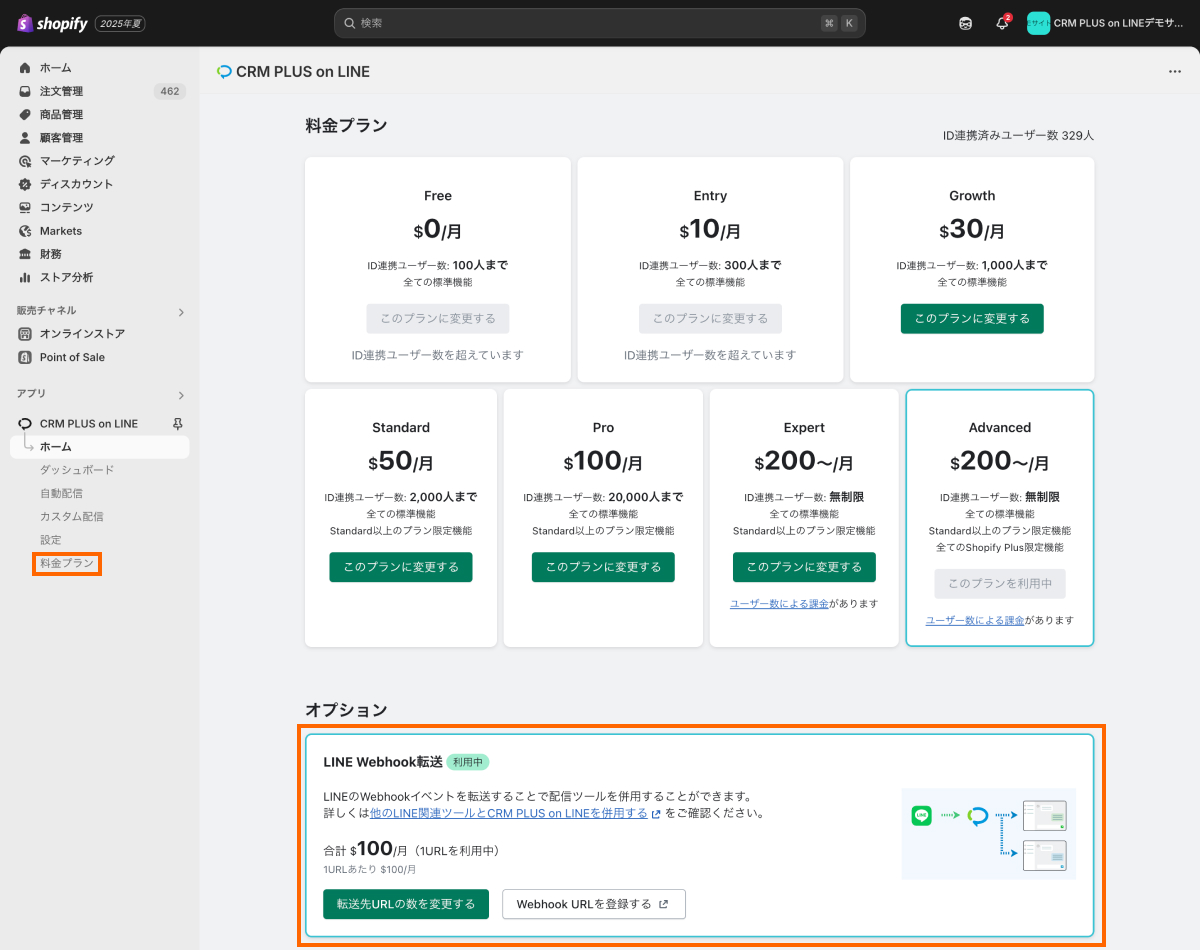
Task: Click the 利用中 status badge
Action: pyautogui.click(x=467, y=762)
